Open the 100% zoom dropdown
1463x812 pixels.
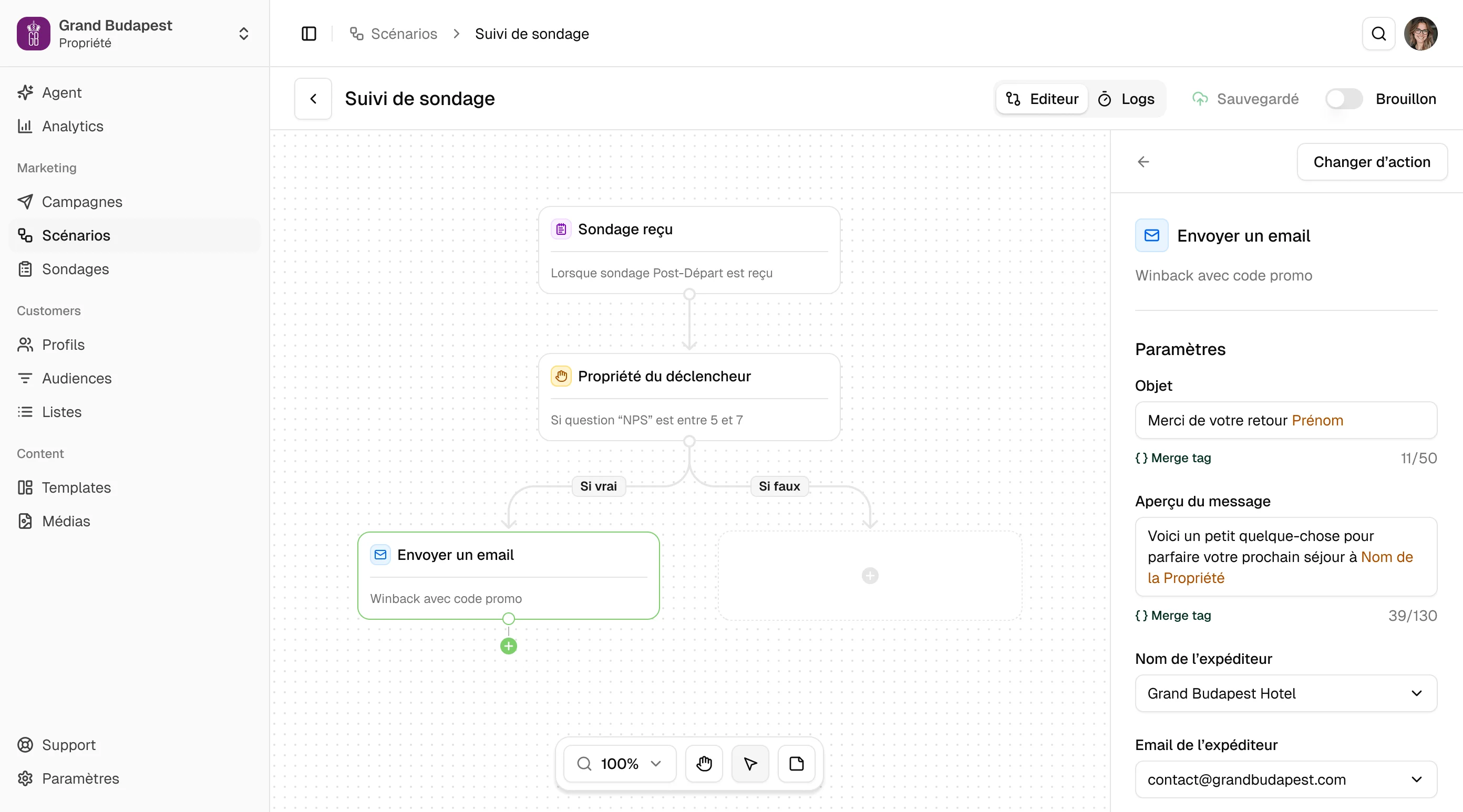click(620, 764)
